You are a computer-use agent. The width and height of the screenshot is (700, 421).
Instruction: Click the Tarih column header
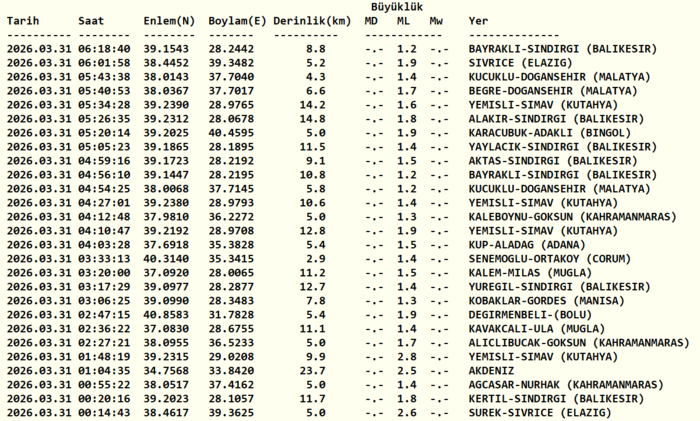click(23, 20)
